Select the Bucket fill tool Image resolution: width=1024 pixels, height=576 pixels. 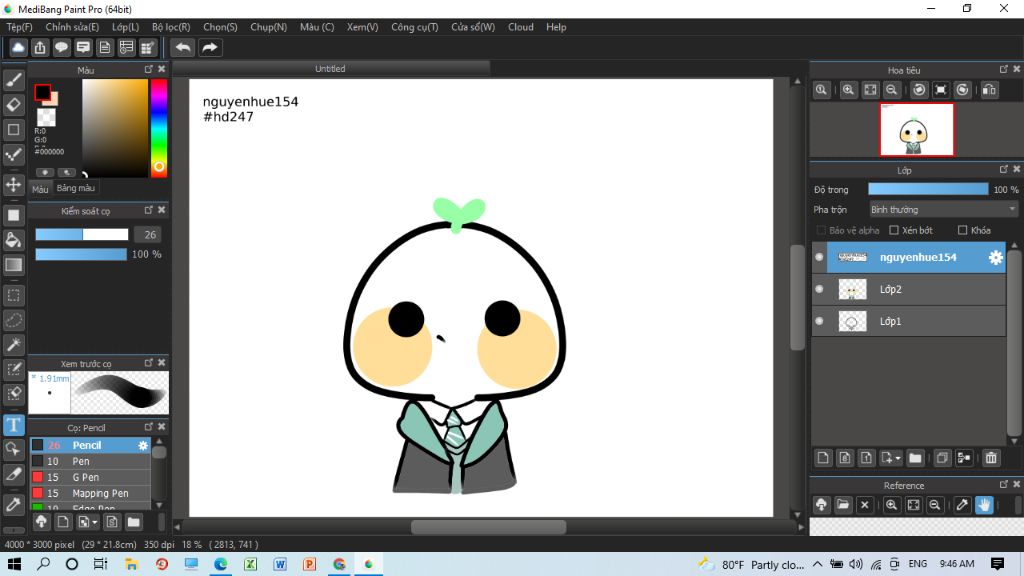[14, 240]
